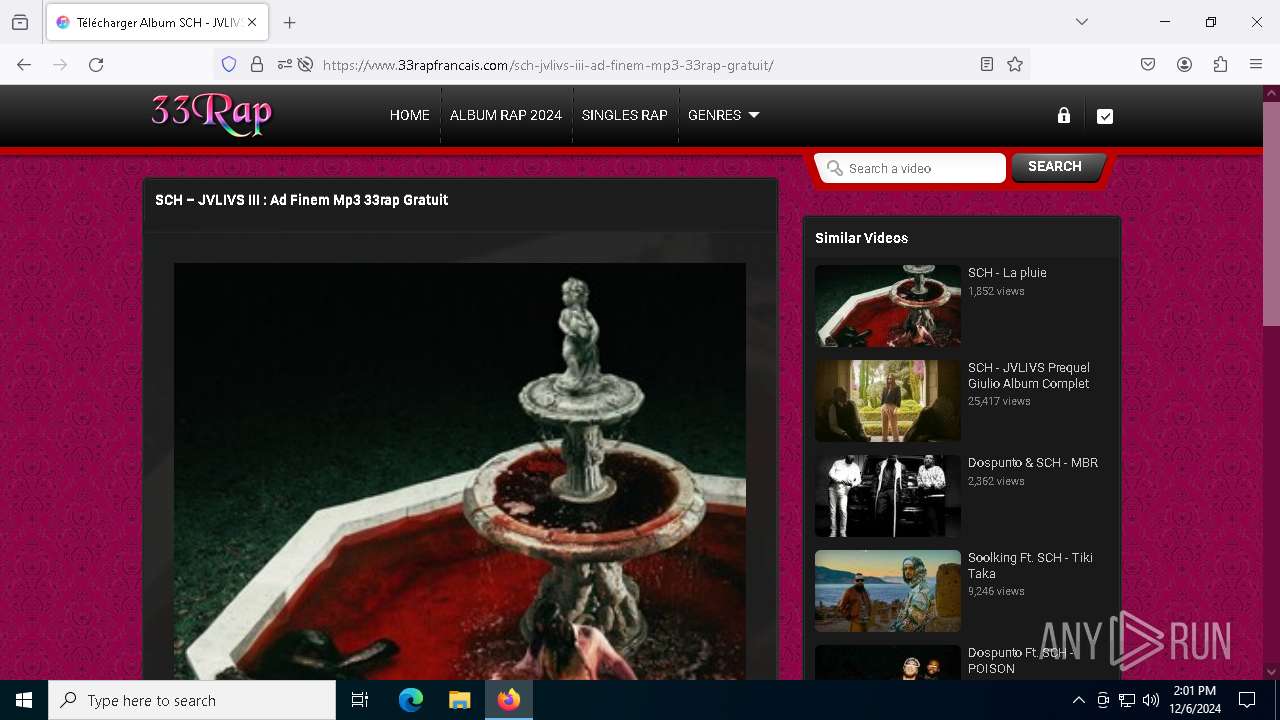The width and height of the screenshot is (1280, 720).
Task: Open SCH - JVLIVS Prequel Giulio thumbnail
Action: 888,401
